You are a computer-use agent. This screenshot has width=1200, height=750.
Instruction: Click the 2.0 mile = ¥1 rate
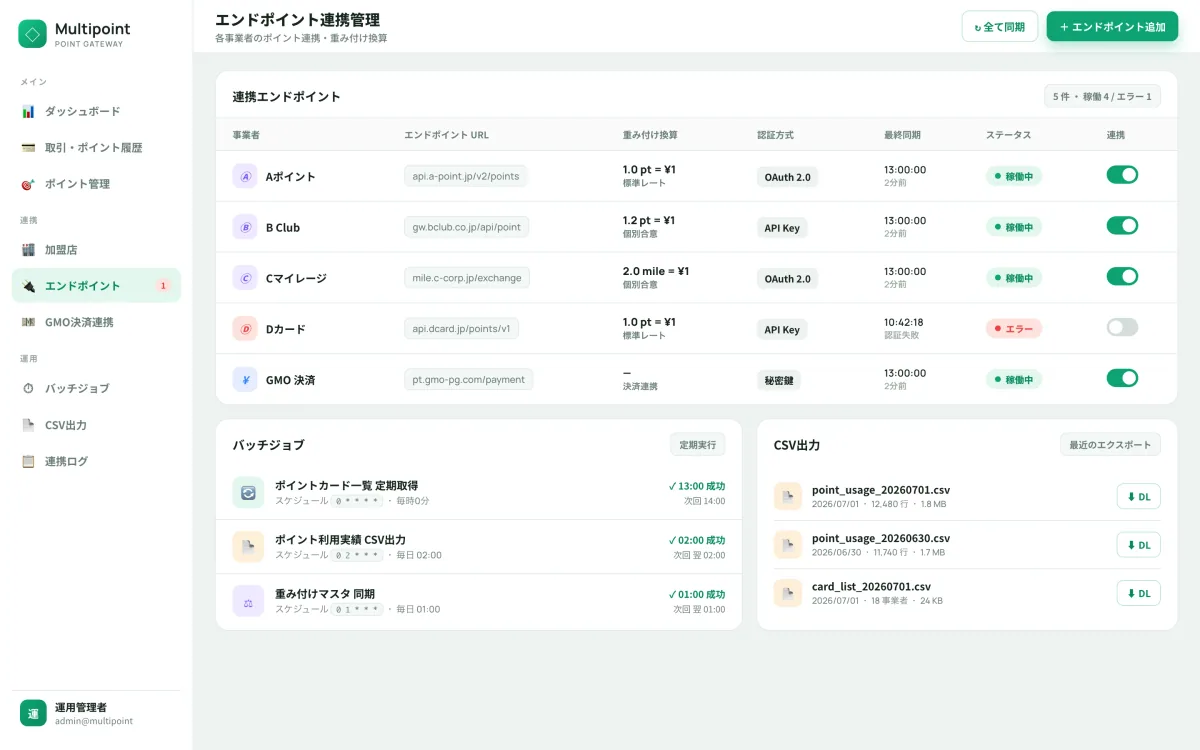[x=656, y=271]
